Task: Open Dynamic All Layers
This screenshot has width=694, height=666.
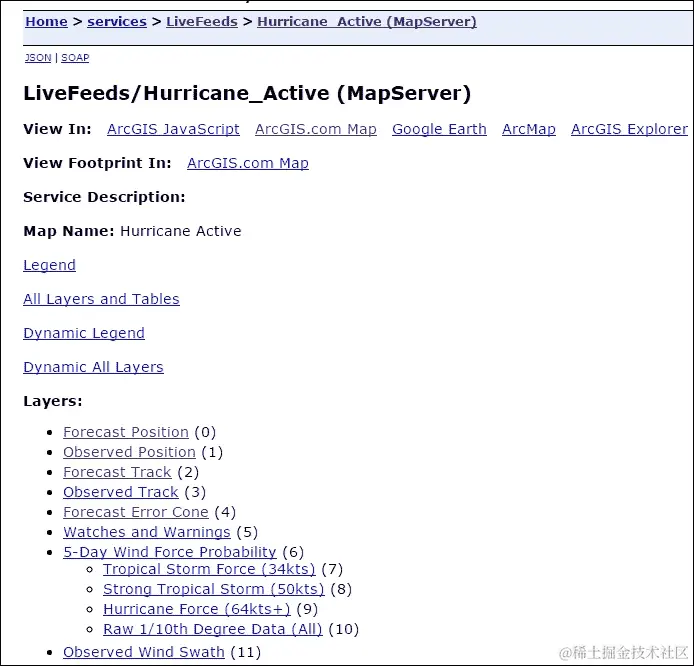Action: (x=93, y=367)
